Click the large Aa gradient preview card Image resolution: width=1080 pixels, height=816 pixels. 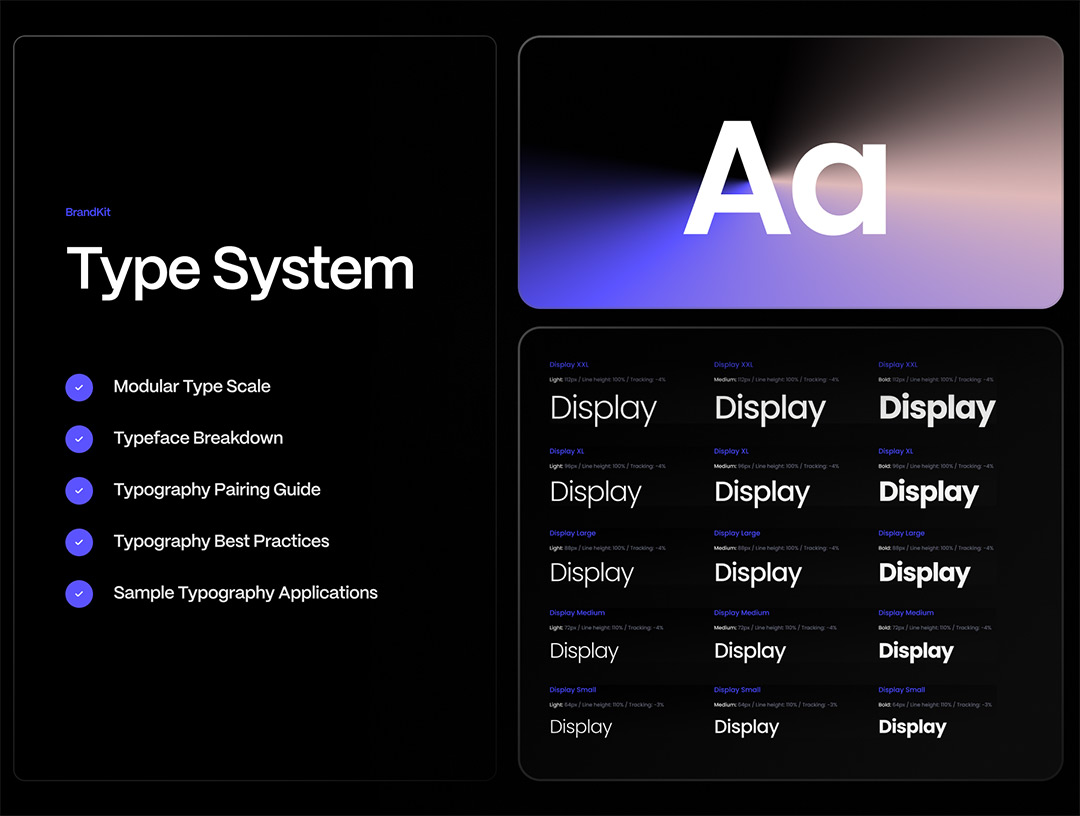click(x=790, y=173)
